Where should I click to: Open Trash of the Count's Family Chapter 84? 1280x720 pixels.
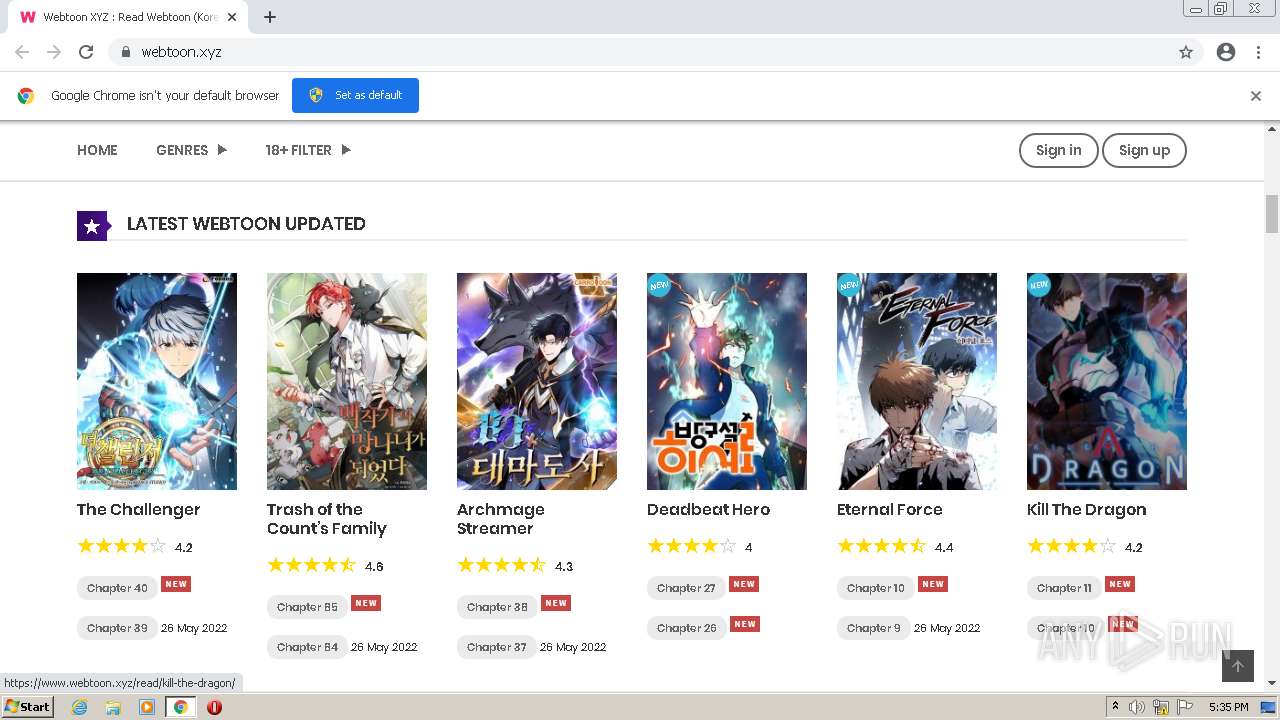[307, 647]
